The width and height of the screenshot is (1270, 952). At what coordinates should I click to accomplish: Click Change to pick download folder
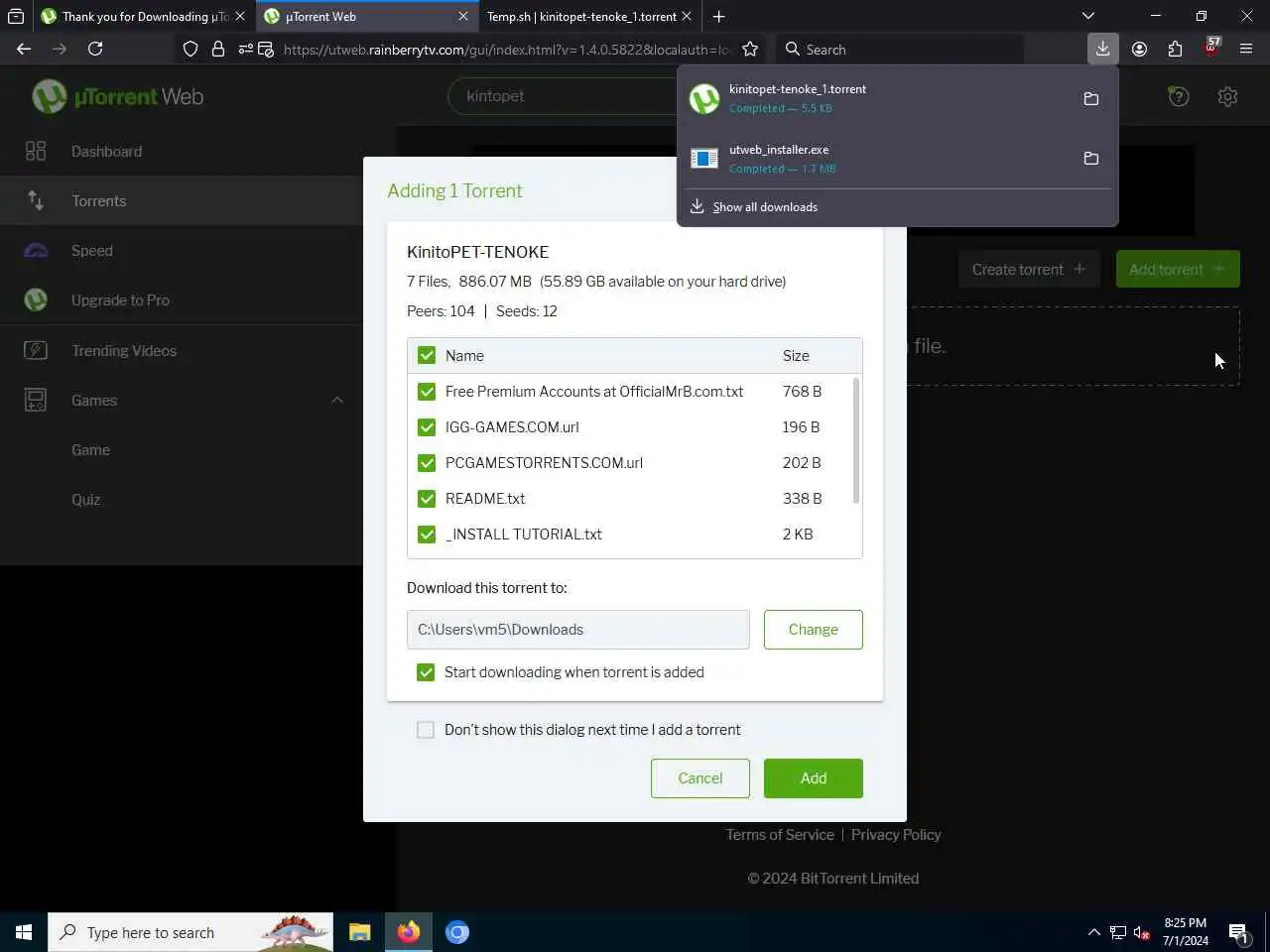point(814,629)
